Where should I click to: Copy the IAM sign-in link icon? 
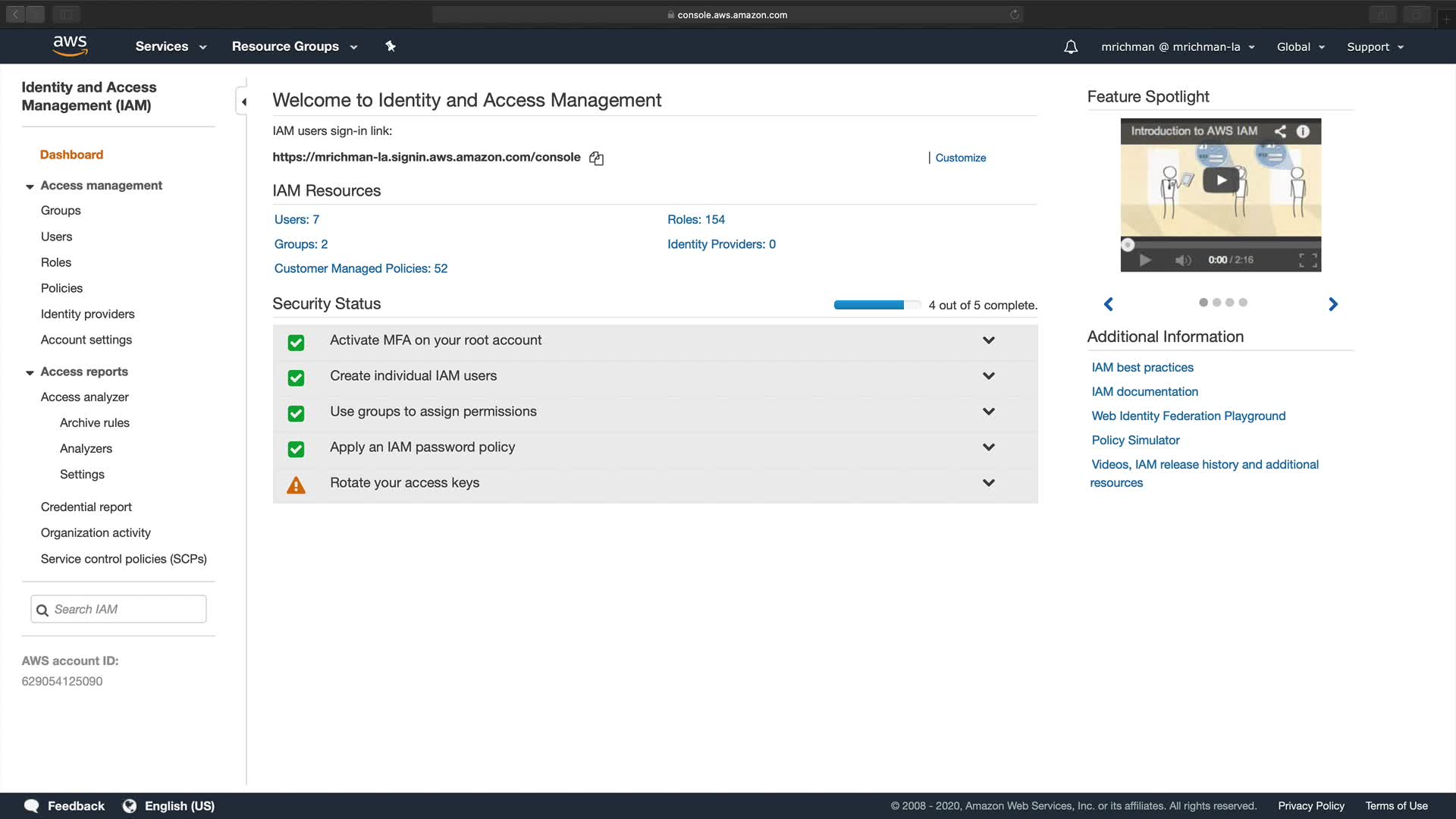[x=597, y=158]
